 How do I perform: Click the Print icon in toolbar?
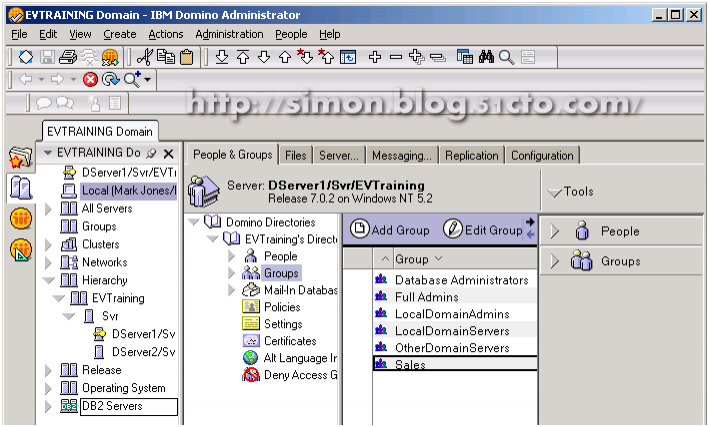(68, 57)
